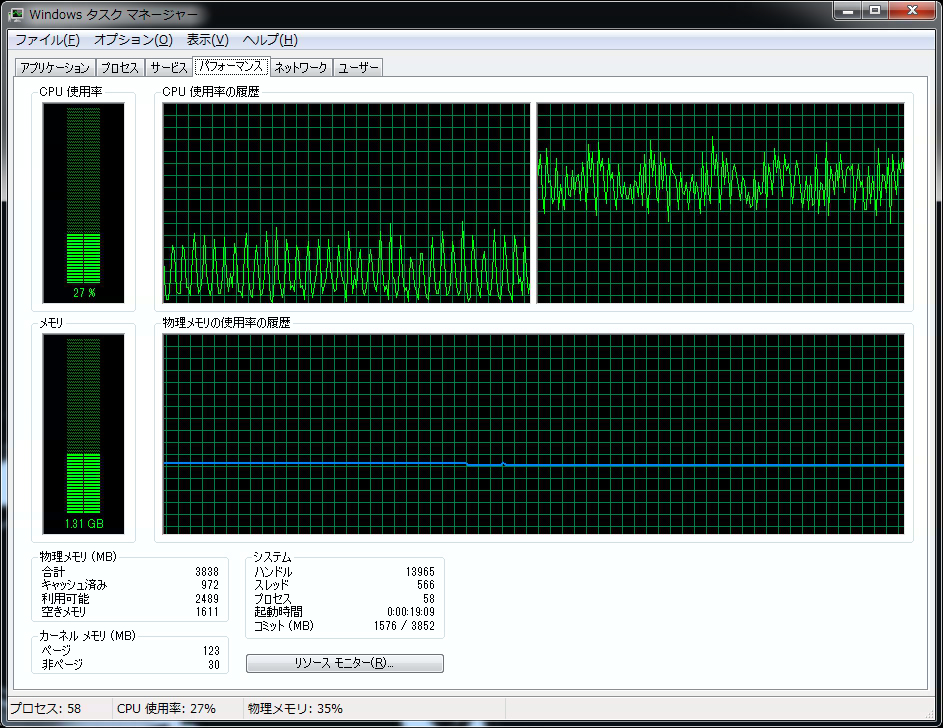Click the 利用可能 value 2489
The image size is (943, 728).
(x=207, y=599)
